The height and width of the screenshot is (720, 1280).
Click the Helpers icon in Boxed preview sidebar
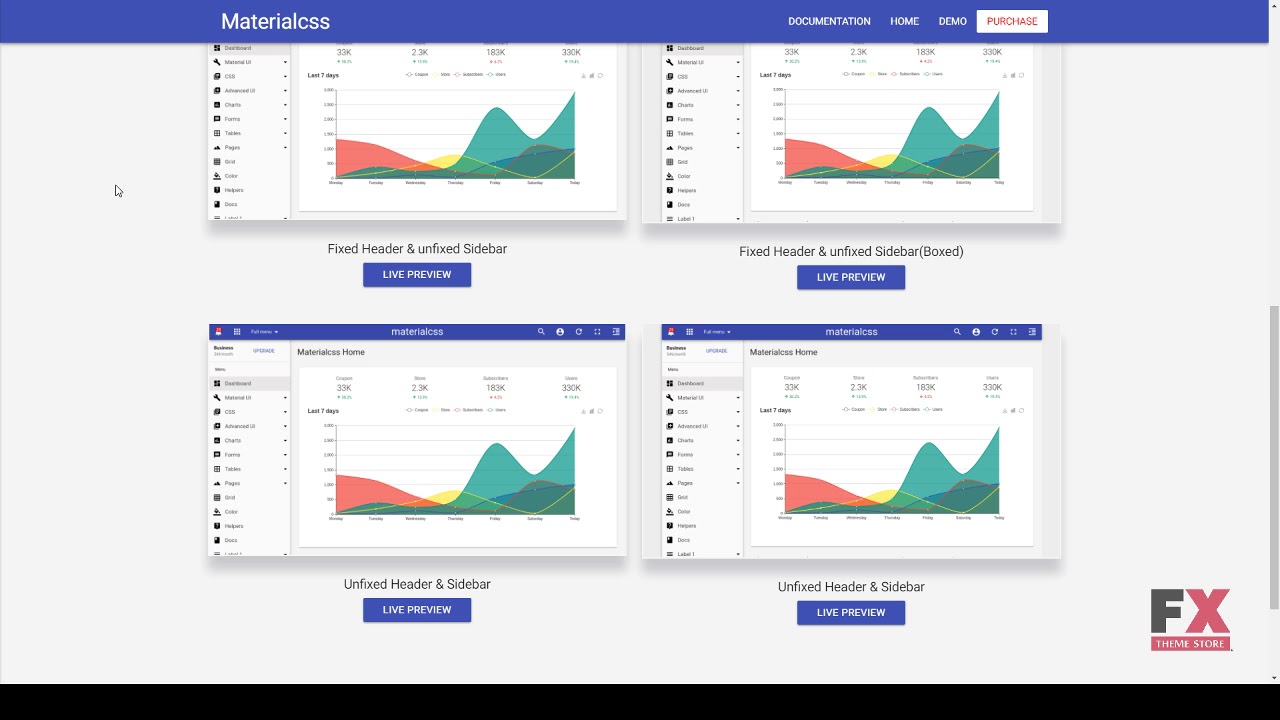(669, 190)
